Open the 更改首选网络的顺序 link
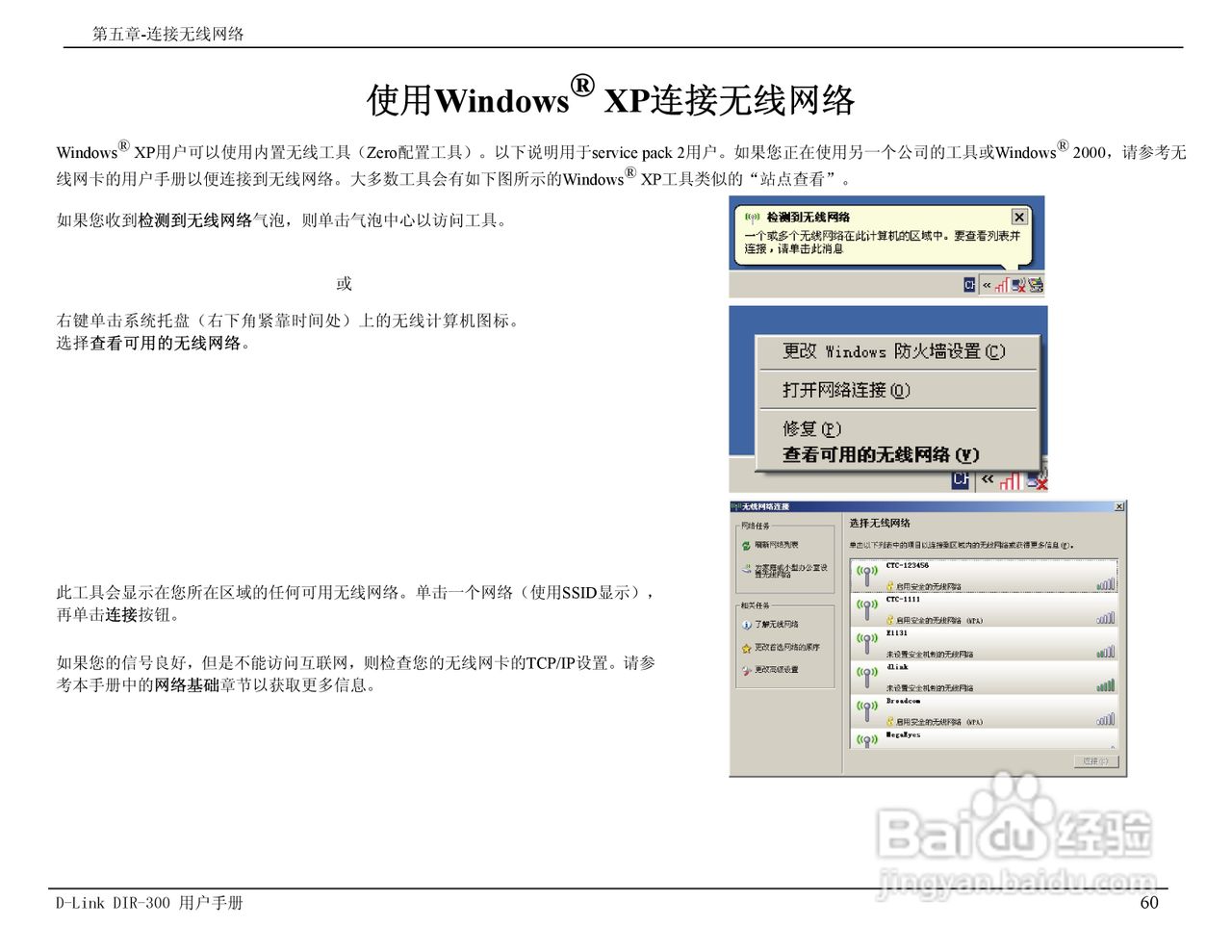The width and height of the screenshot is (1232, 952). 787,648
